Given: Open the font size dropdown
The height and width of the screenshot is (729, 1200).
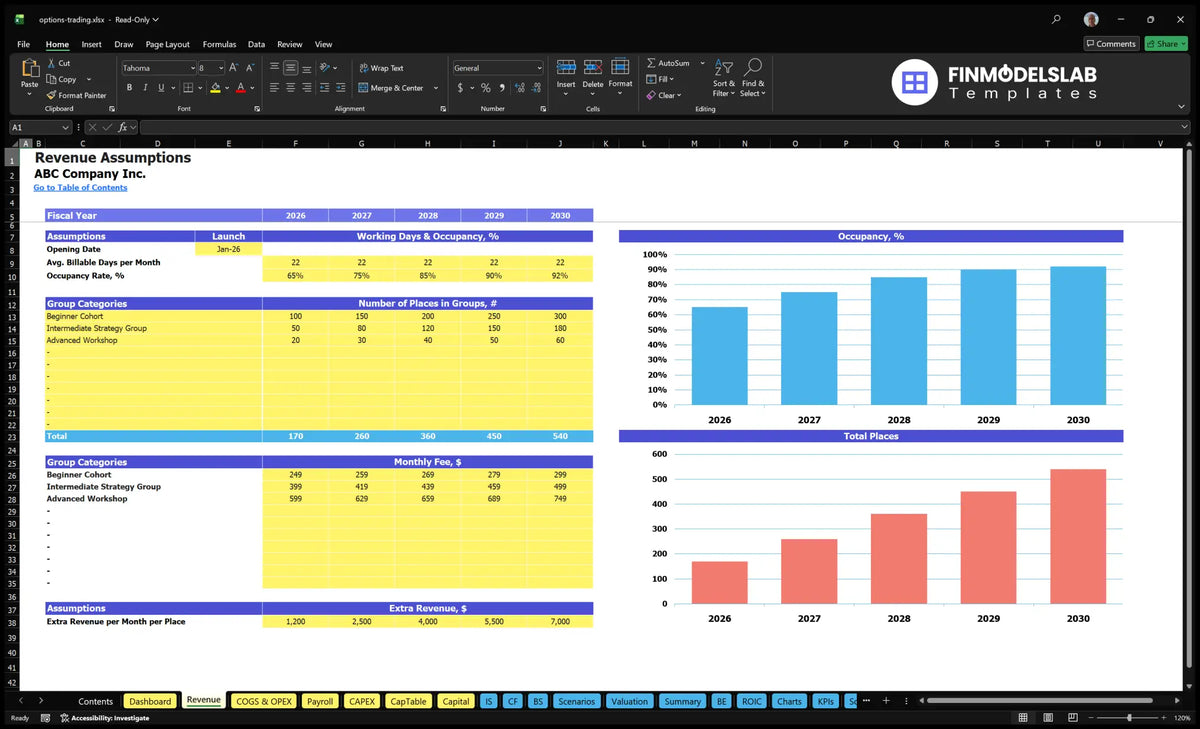Looking at the screenshot, I should point(220,68).
